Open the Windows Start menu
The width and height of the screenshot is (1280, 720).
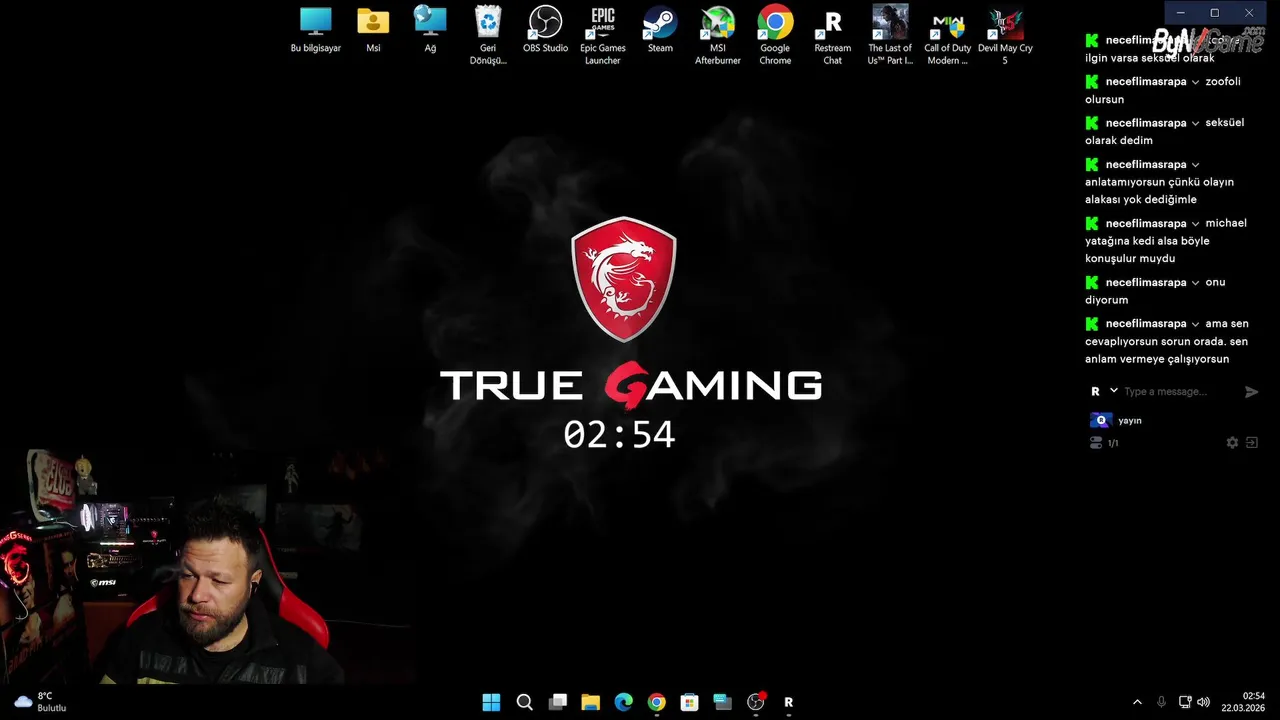click(491, 702)
